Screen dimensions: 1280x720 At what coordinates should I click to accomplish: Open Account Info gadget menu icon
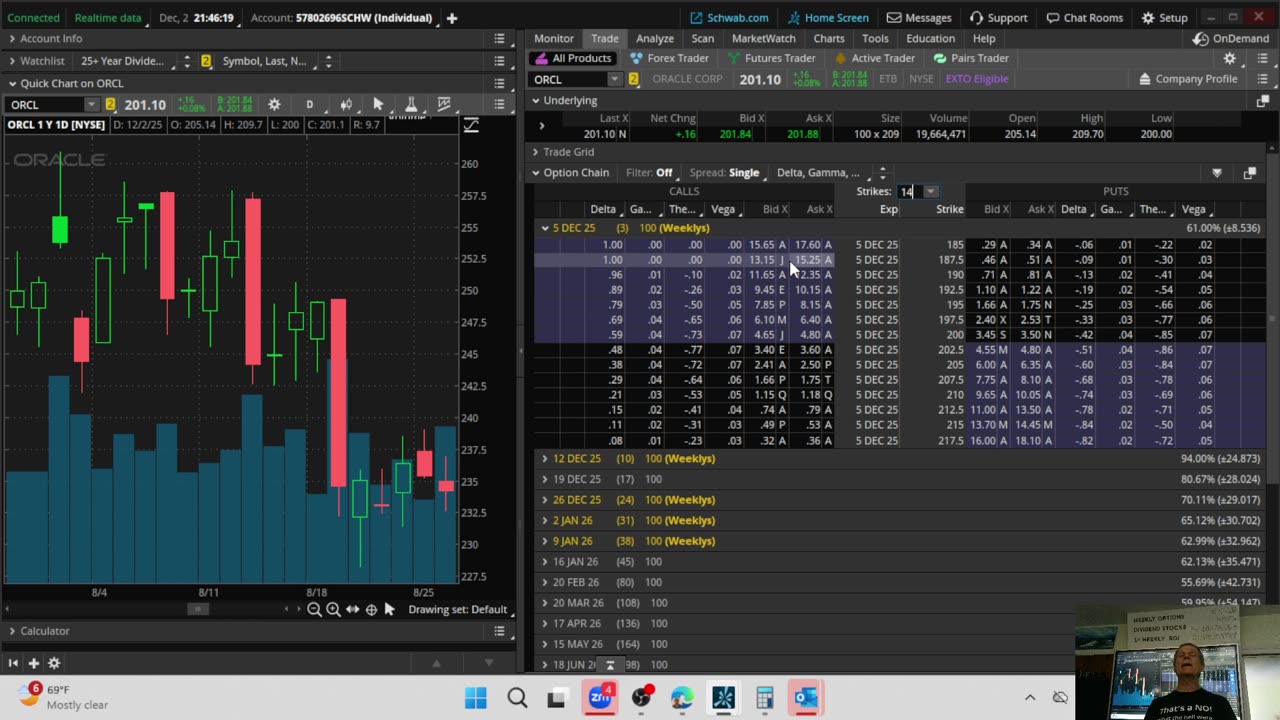[x=499, y=39]
